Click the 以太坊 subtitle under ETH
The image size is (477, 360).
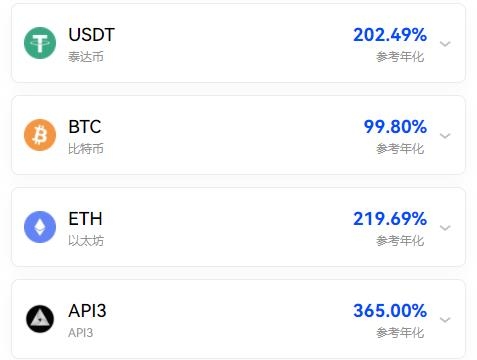pos(86,241)
